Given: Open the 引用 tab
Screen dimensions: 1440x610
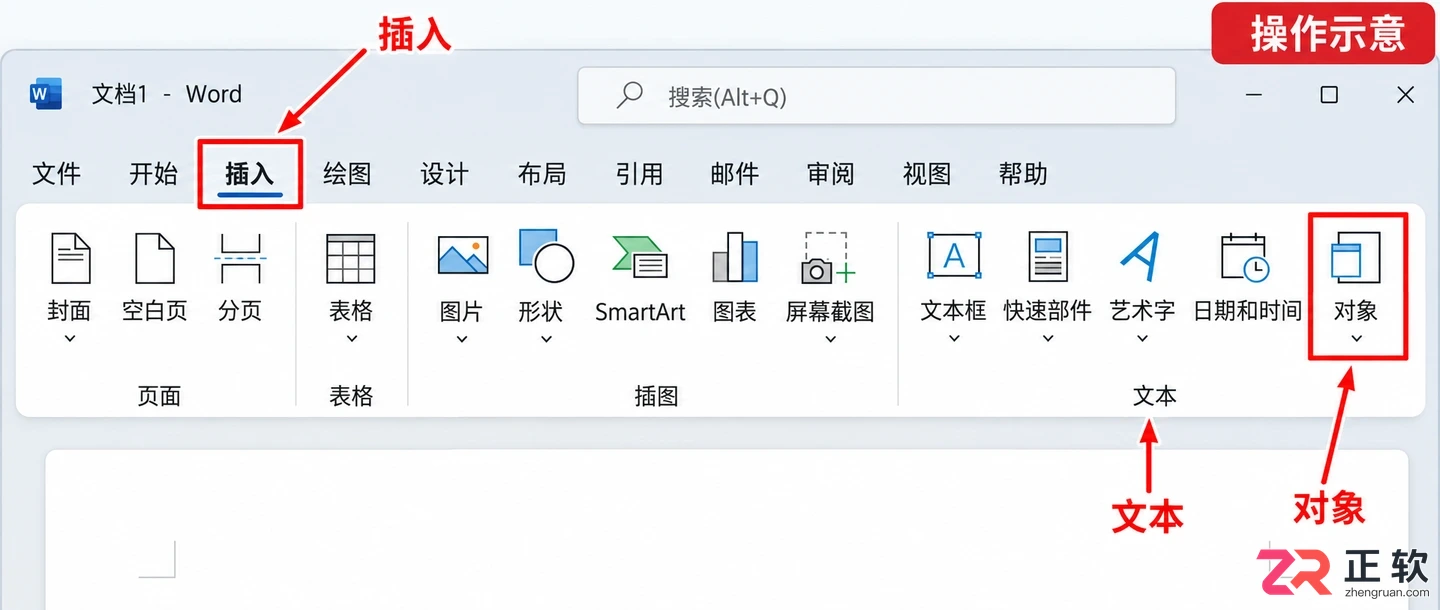Looking at the screenshot, I should [639, 174].
